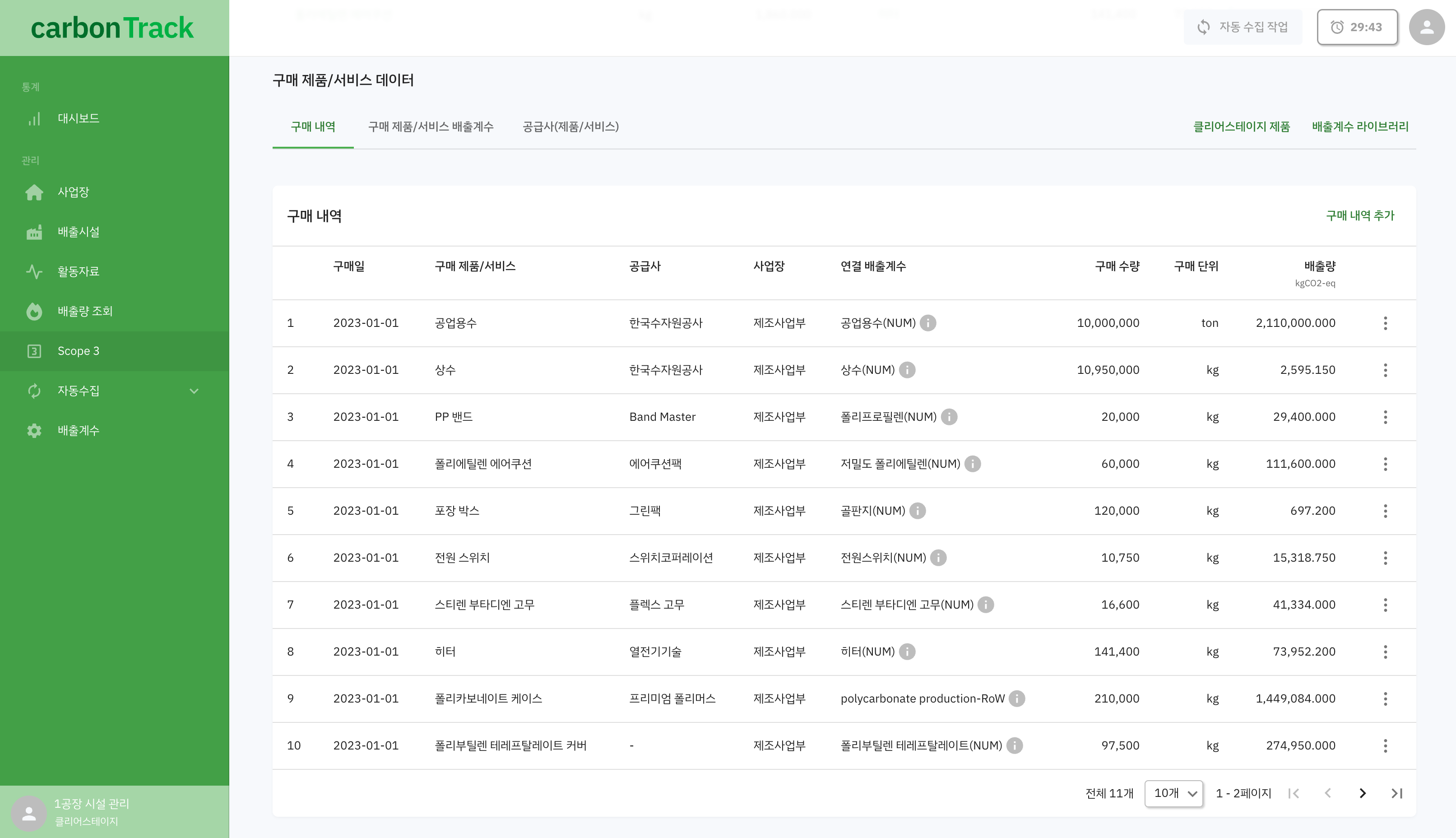Click the 구매 수량 column header
1456x838 pixels.
(x=1117, y=266)
